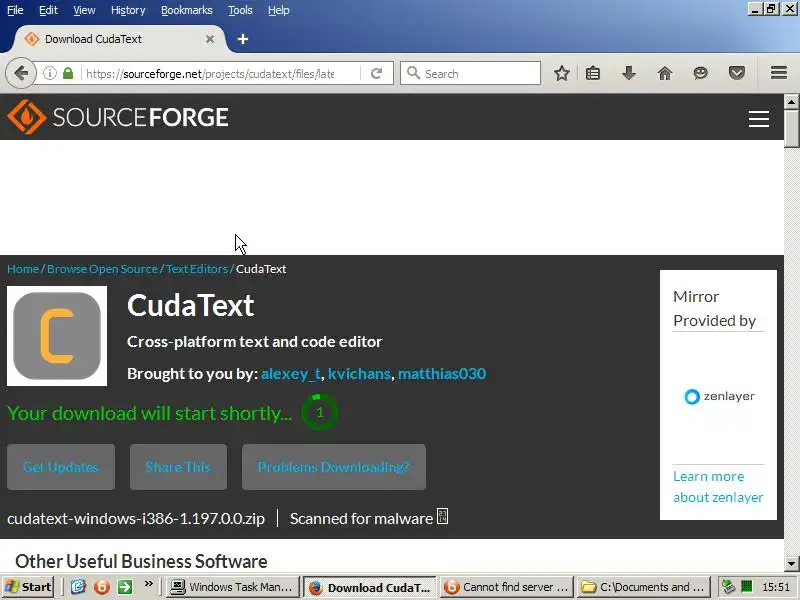
Task: Click the Other Useful Business Software heading
Action: click(x=141, y=561)
